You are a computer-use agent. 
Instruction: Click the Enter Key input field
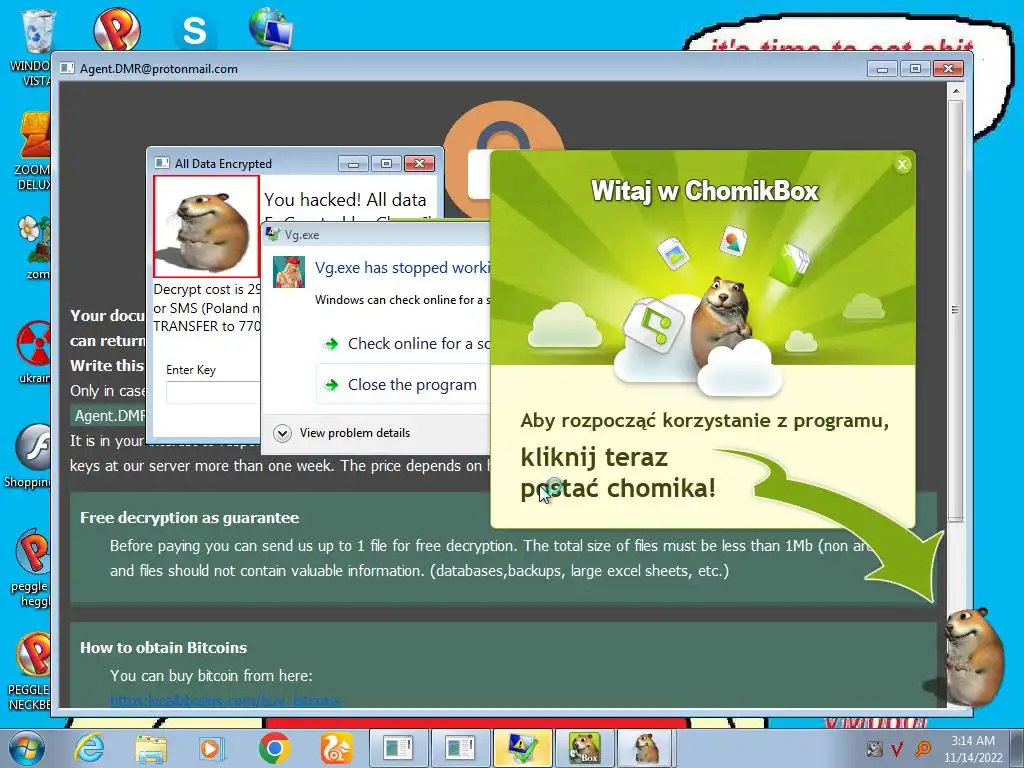[x=214, y=392]
